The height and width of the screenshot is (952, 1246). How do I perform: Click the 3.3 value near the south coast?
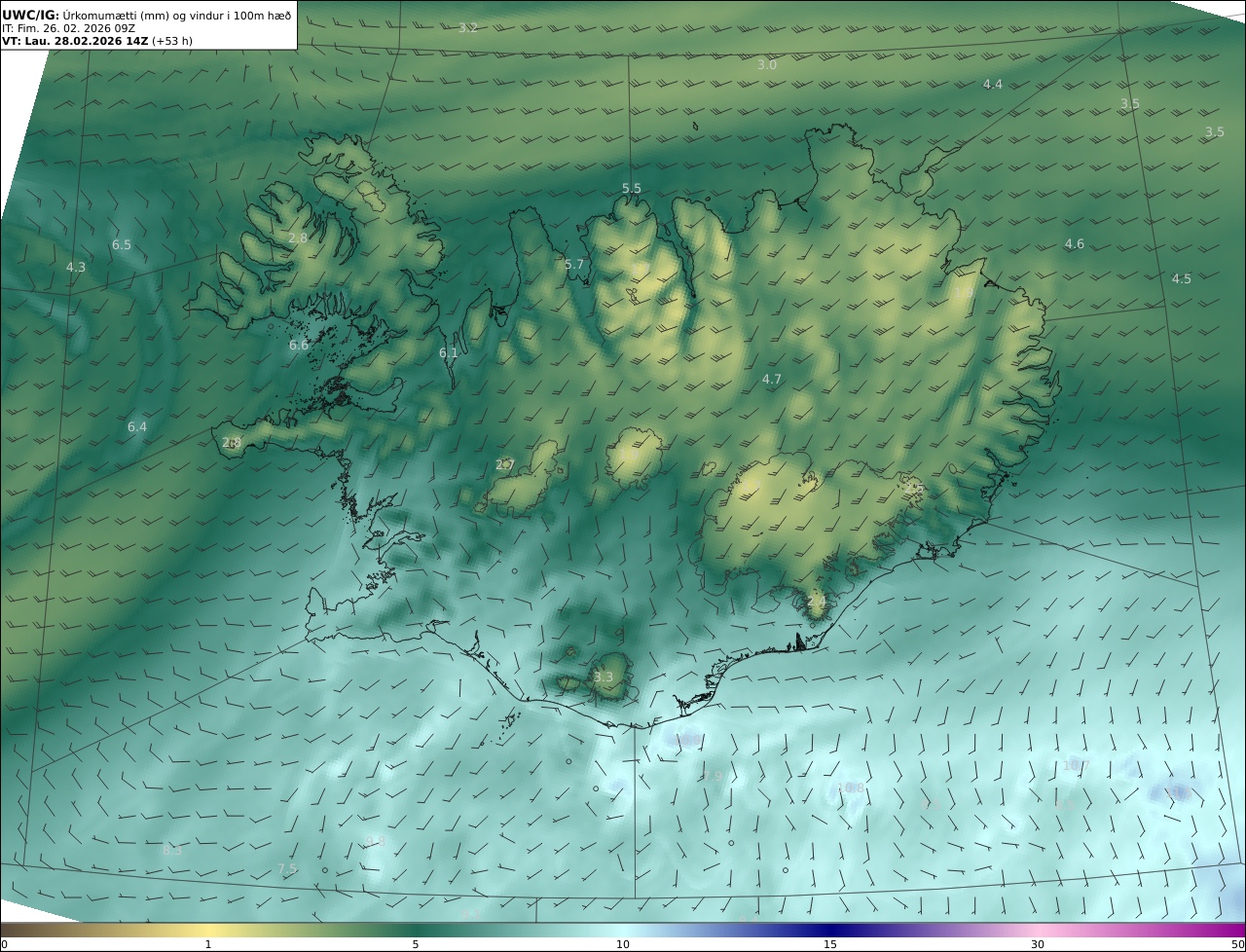coord(604,677)
